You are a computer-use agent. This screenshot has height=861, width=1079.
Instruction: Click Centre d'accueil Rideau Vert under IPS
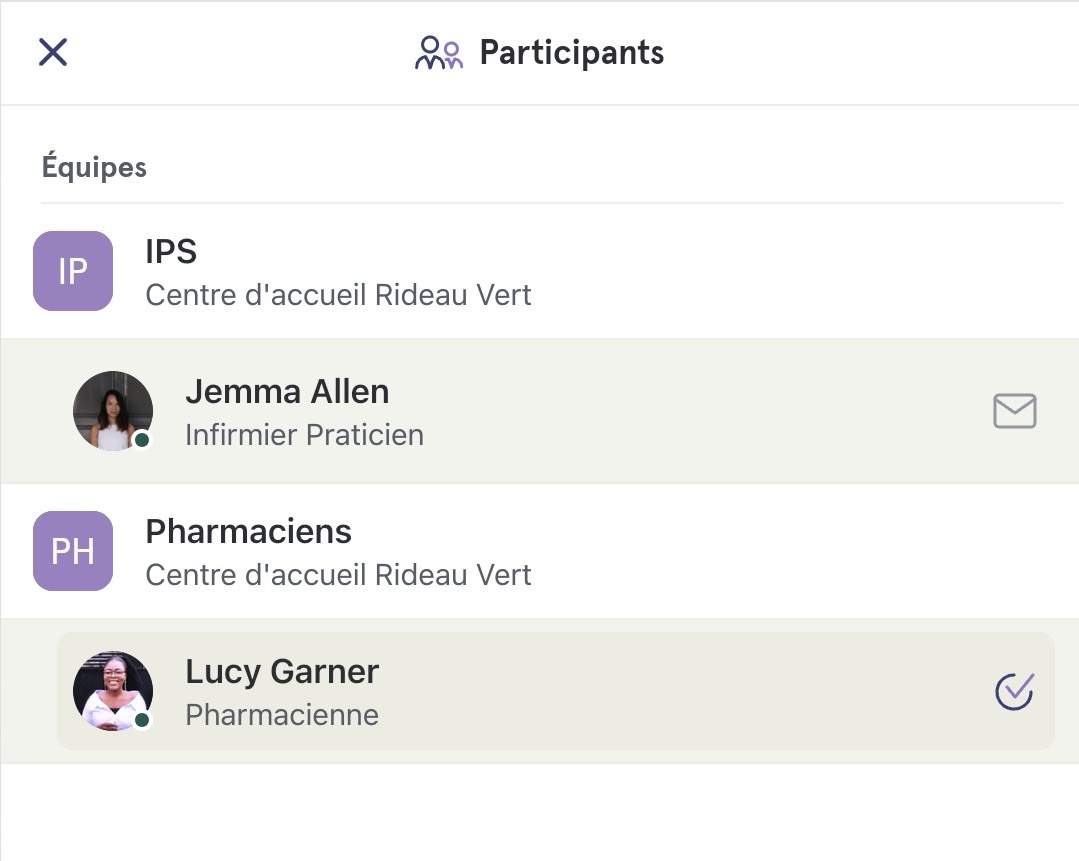338,295
